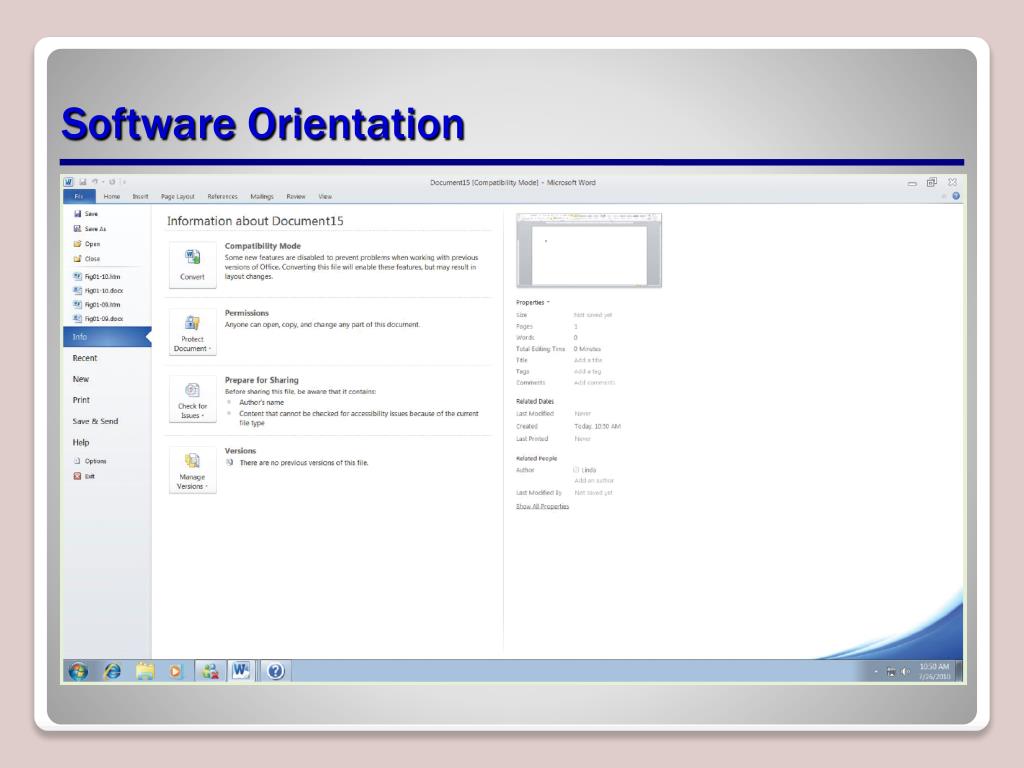The image size is (1024, 768).
Task: Click the Save icon in the backstage sidebar
Action: tap(78, 214)
